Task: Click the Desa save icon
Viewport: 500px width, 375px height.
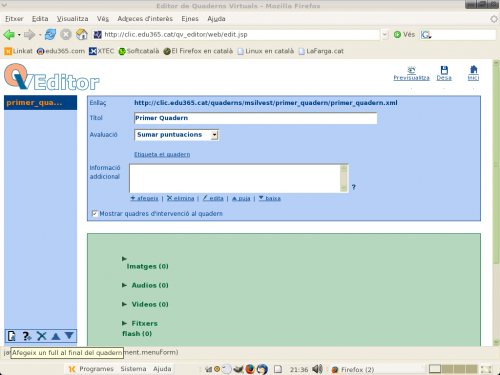Action: 444,70
